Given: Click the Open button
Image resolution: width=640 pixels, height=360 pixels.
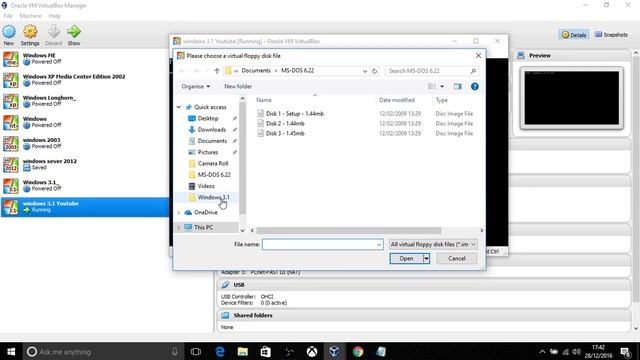Looking at the screenshot, I should [406, 258].
